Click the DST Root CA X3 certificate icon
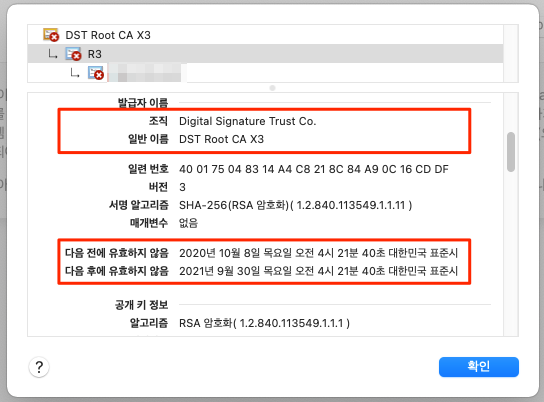The image size is (544, 402). pyautogui.click(x=51, y=35)
